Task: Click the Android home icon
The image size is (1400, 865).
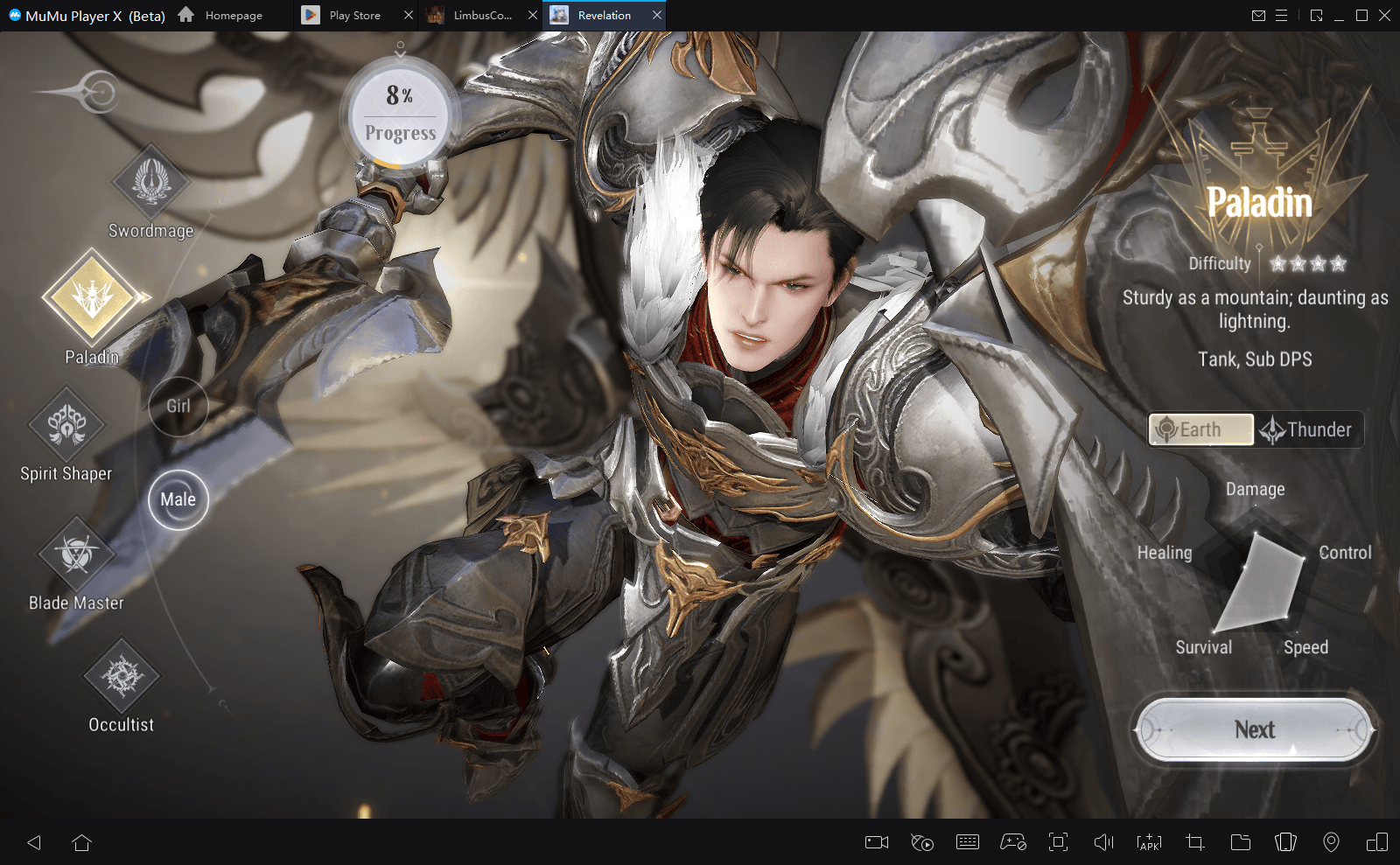Action: [82, 842]
